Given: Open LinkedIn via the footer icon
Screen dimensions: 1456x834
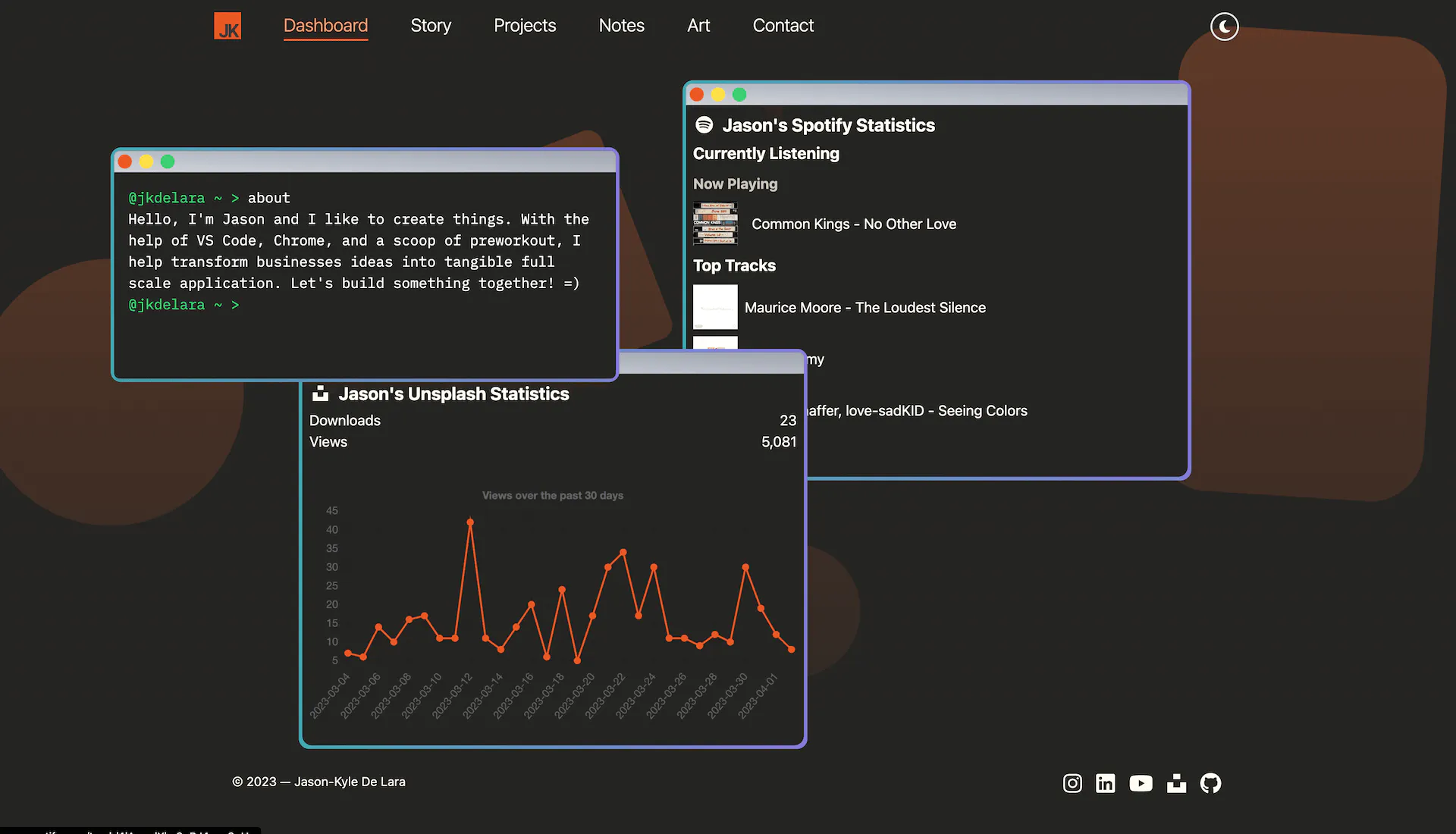Looking at the screenshot, I should click(x=1106, y=782).
